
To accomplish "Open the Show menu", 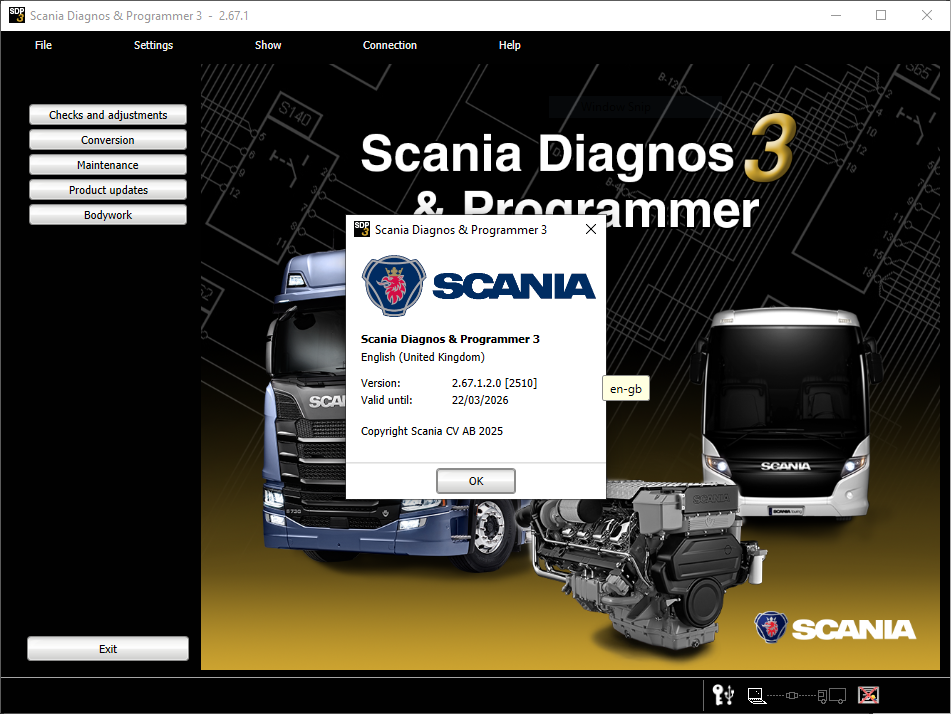I will (267, 45).
